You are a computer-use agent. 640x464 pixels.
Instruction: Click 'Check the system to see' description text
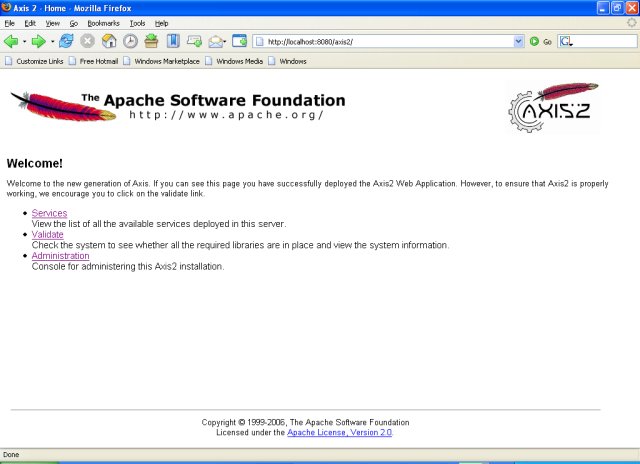point(240,245)
